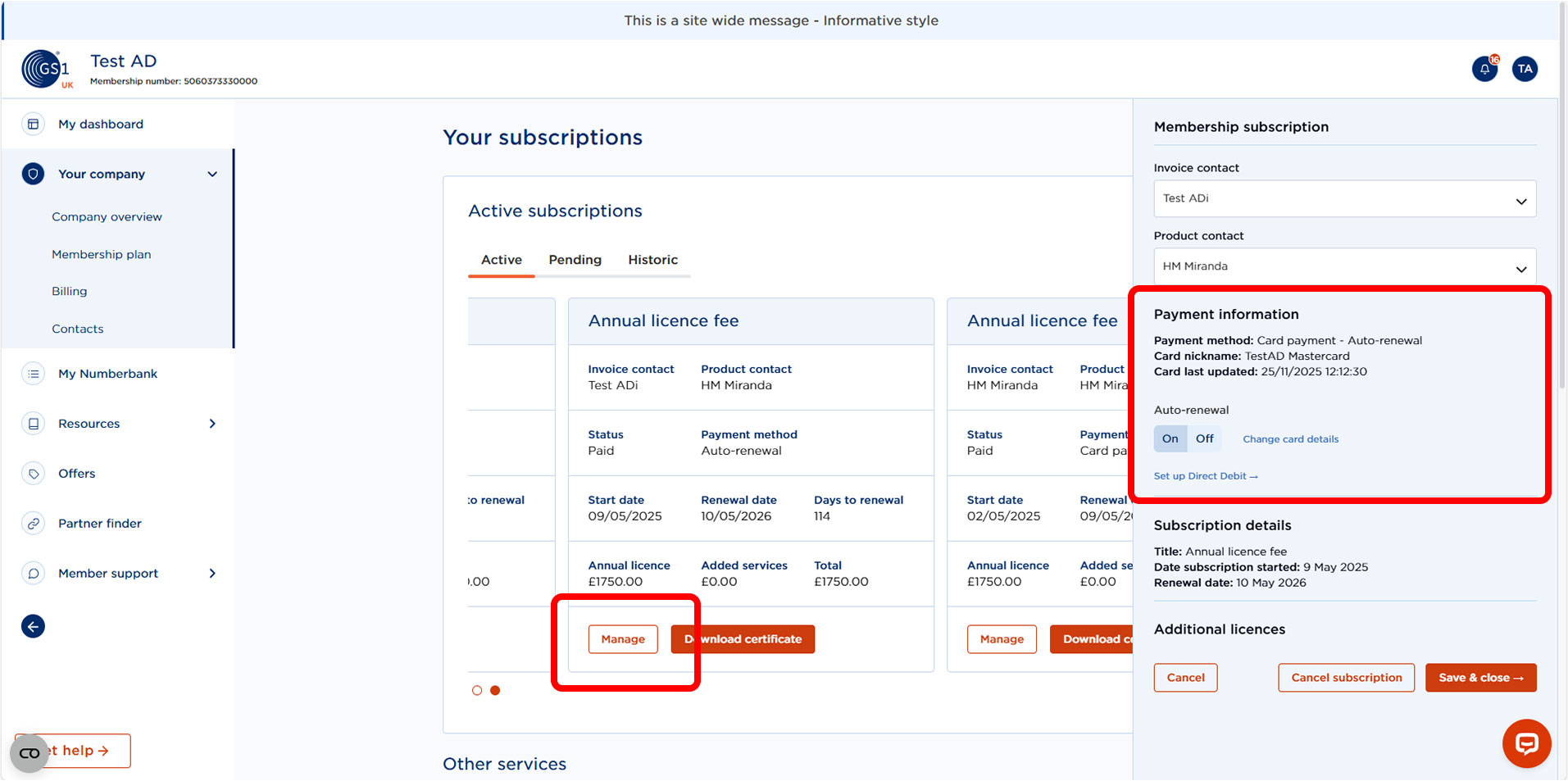This screenshot has height=781, width=1568.
Task: Click the Save & close button
Action: [x=1480, y=678]
